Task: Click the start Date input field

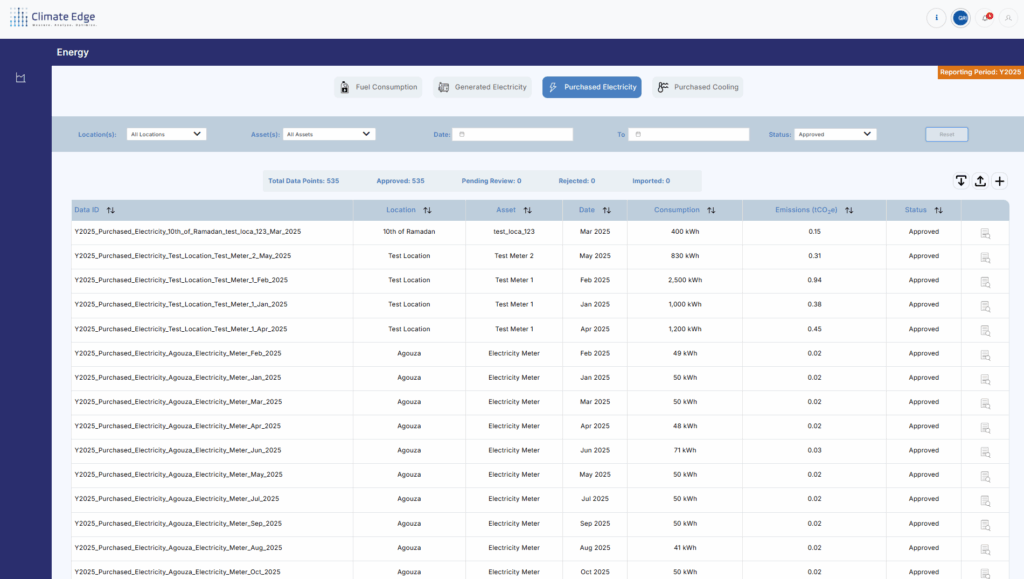Action: coord(513,134)
